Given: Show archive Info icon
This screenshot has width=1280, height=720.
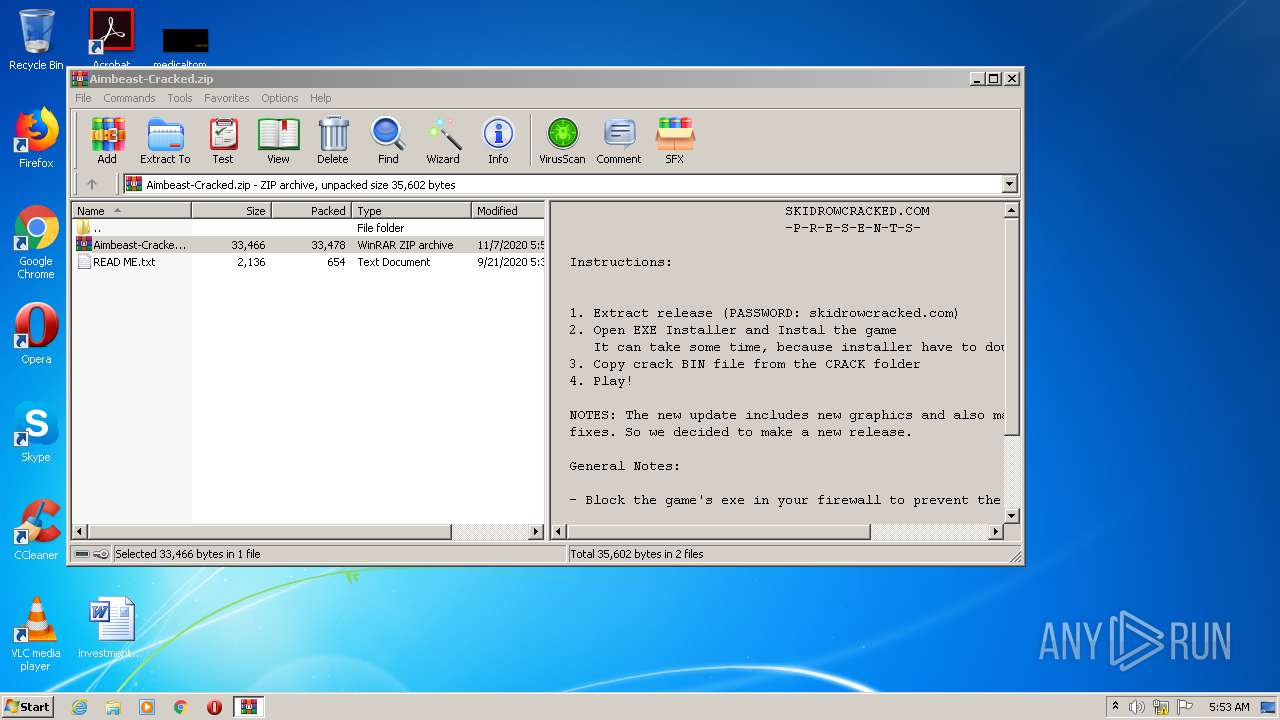Looking at the screenshot, I should tap(498, 140).
